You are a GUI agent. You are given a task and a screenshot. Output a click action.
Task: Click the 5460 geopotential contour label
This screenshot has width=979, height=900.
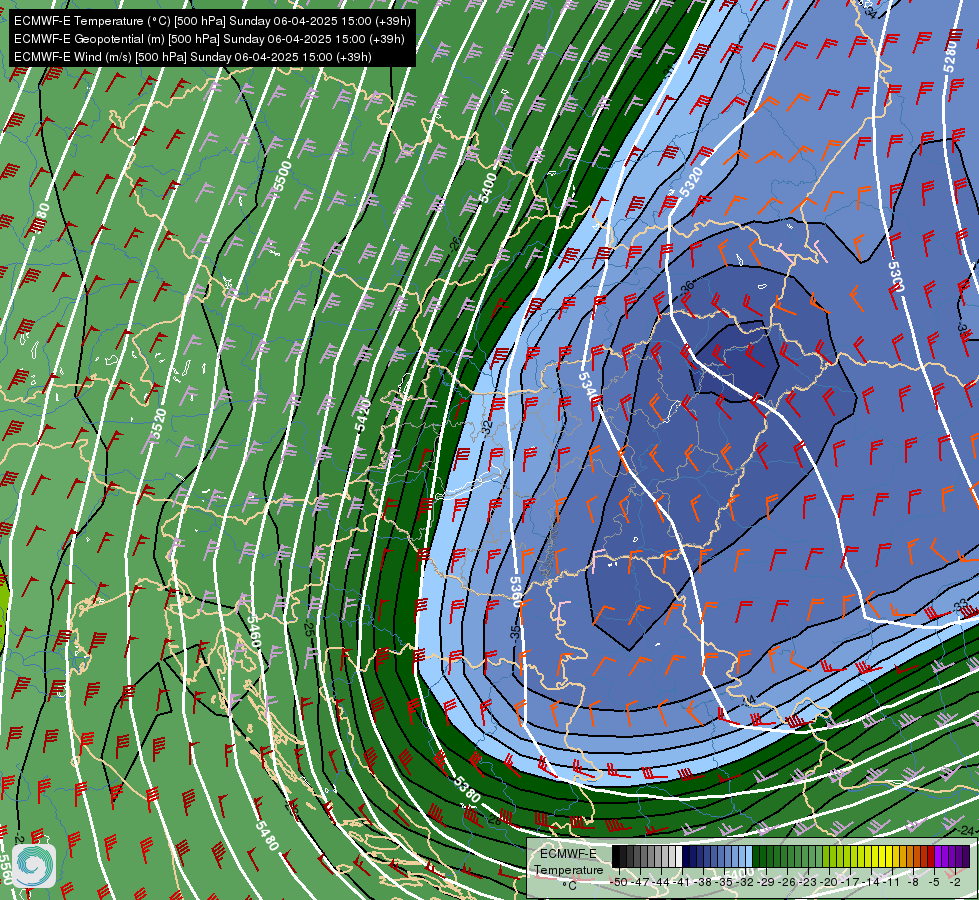[254, 631]
